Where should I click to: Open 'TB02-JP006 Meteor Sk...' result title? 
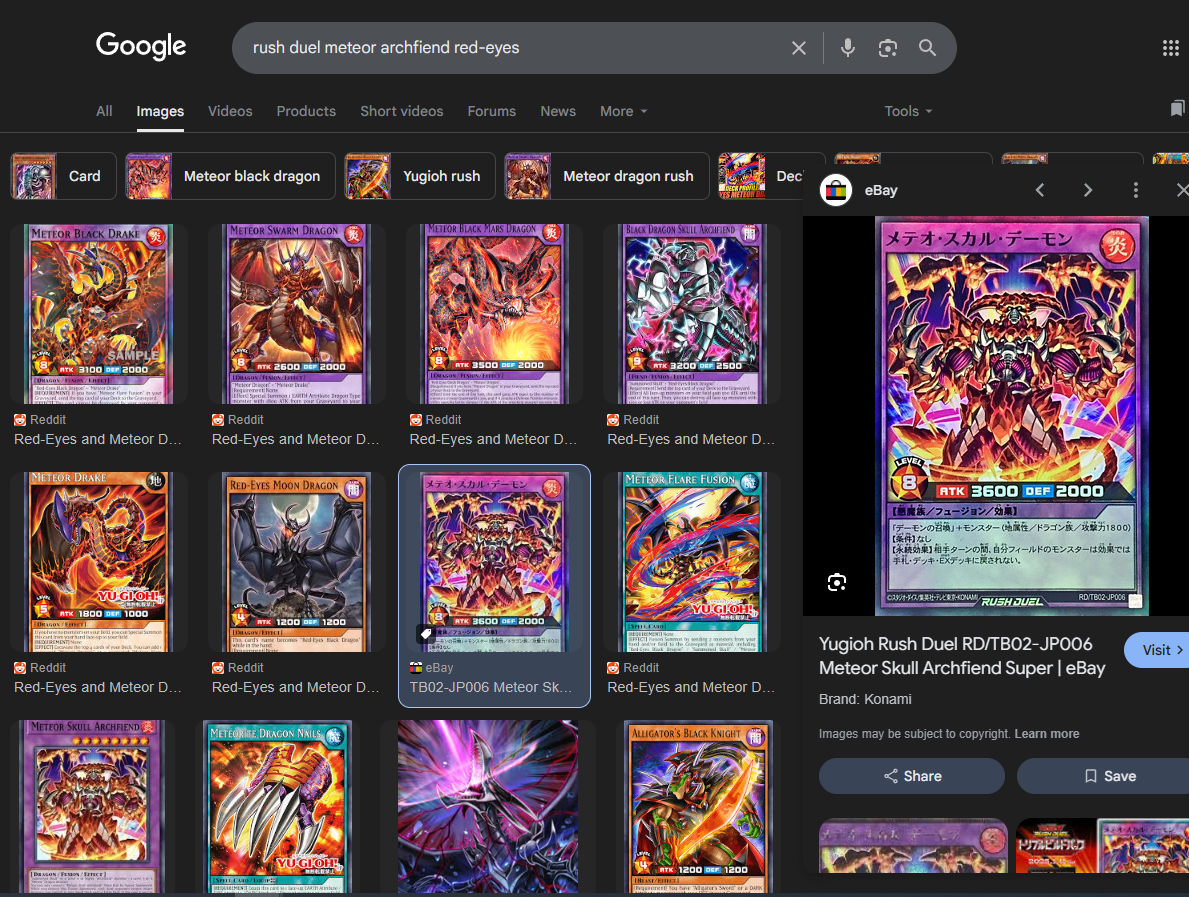click(491, 688)
